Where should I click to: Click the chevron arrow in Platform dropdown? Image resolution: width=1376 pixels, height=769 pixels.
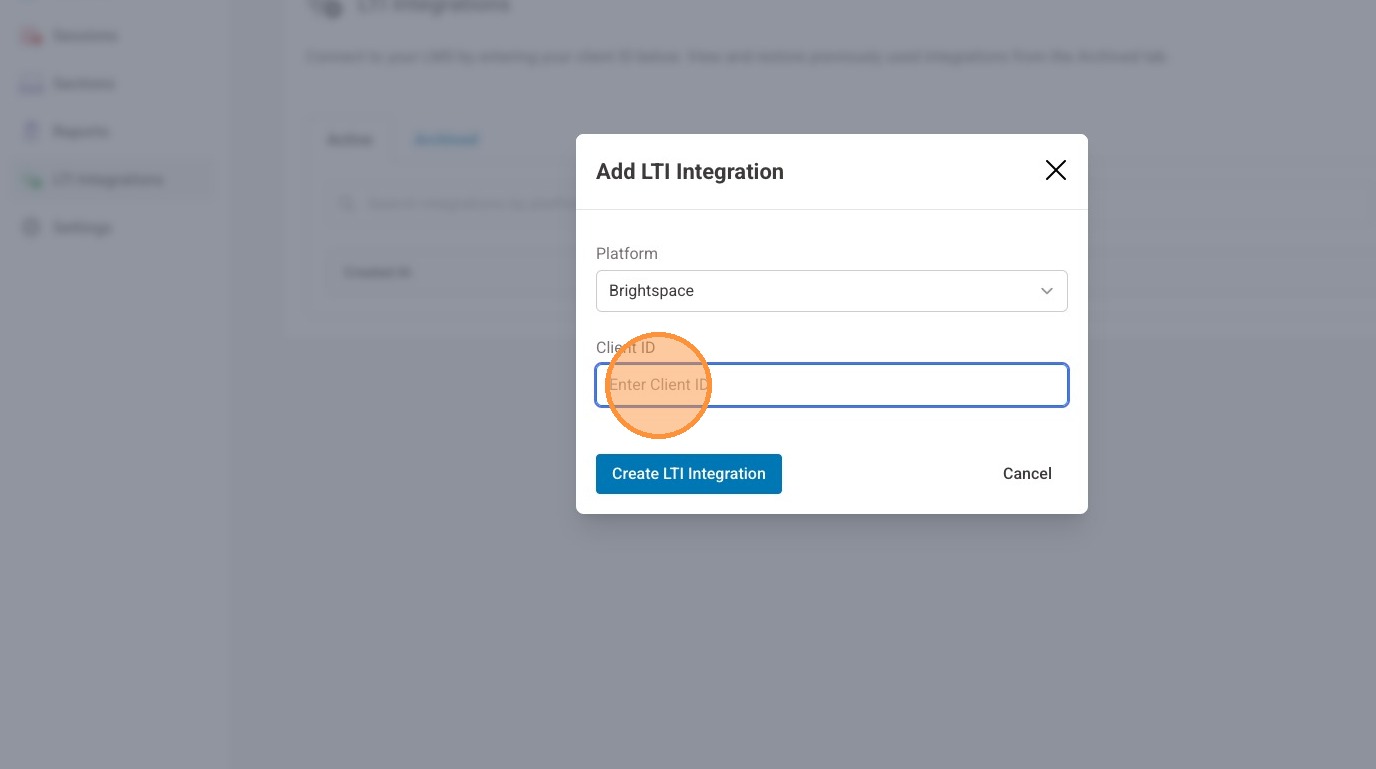[1046, 291]
